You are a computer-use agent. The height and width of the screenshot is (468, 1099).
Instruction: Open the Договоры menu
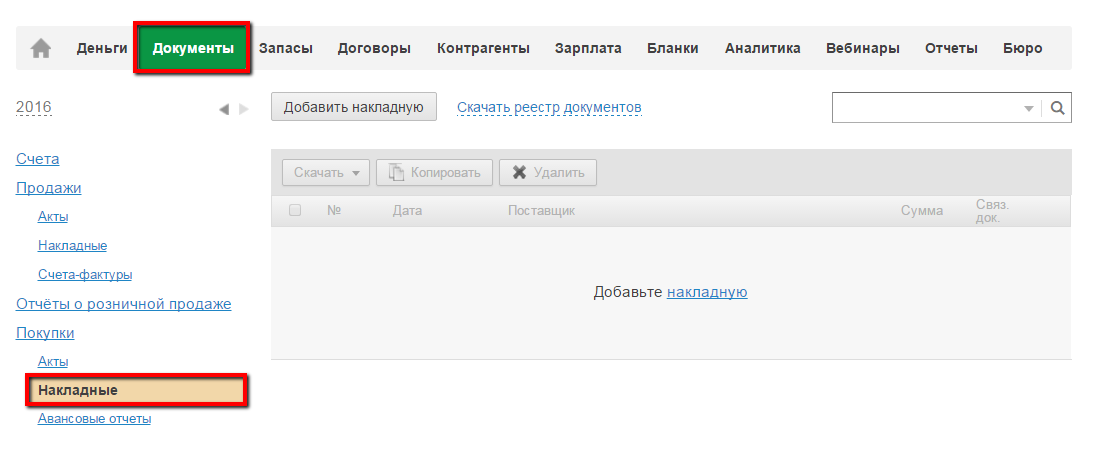coord(374,48)
